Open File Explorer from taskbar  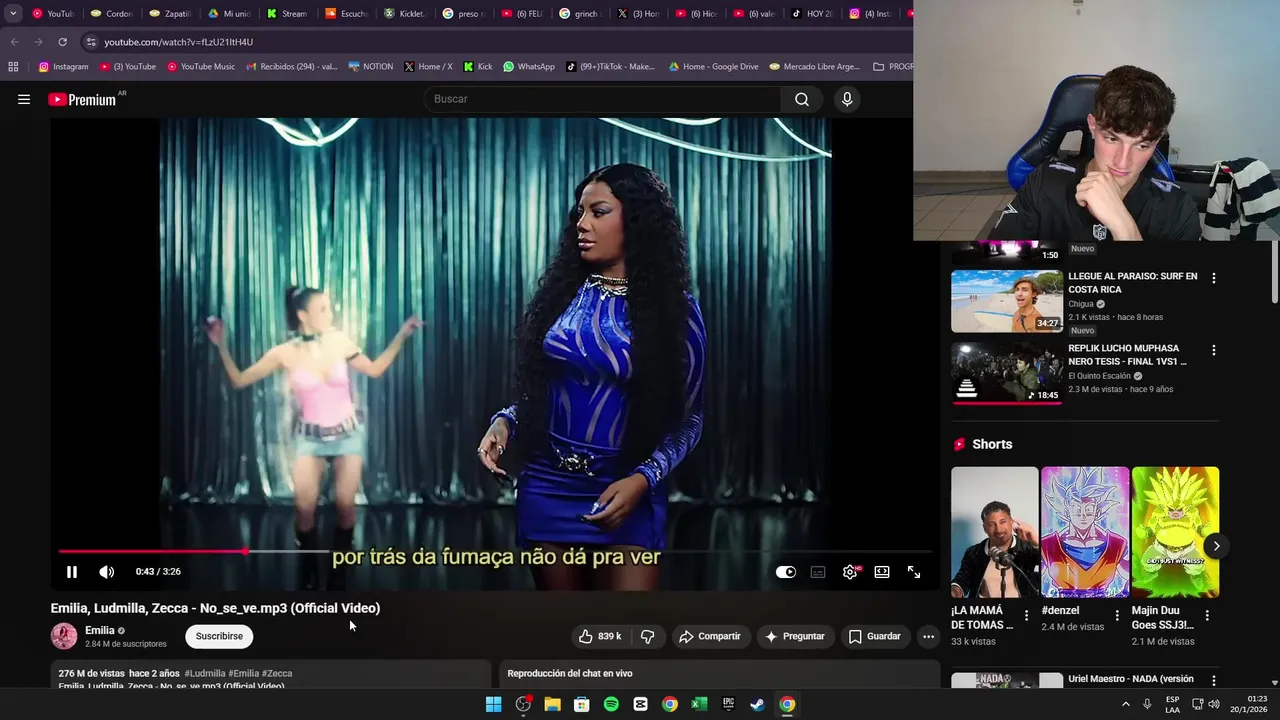point(552,704)
